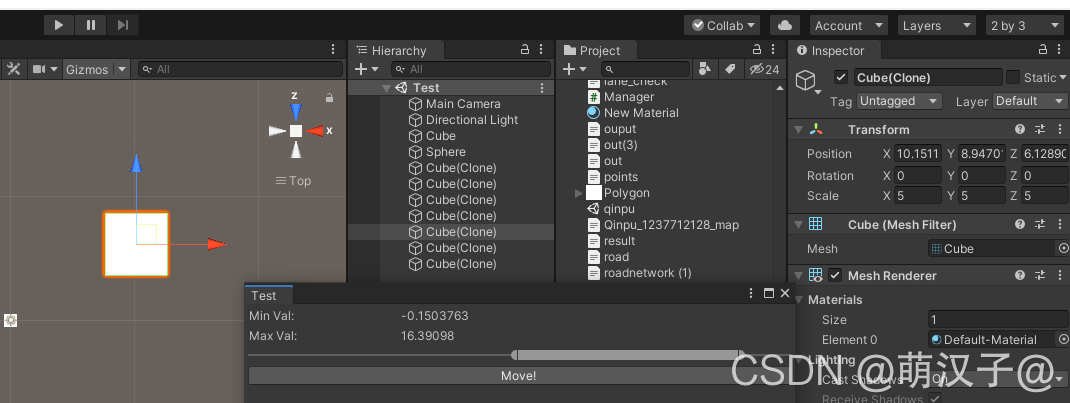The height and width of the screenshot is (403, 1070).
Task: Open the Layers dropdown in top toolbar
Action: 936,25
